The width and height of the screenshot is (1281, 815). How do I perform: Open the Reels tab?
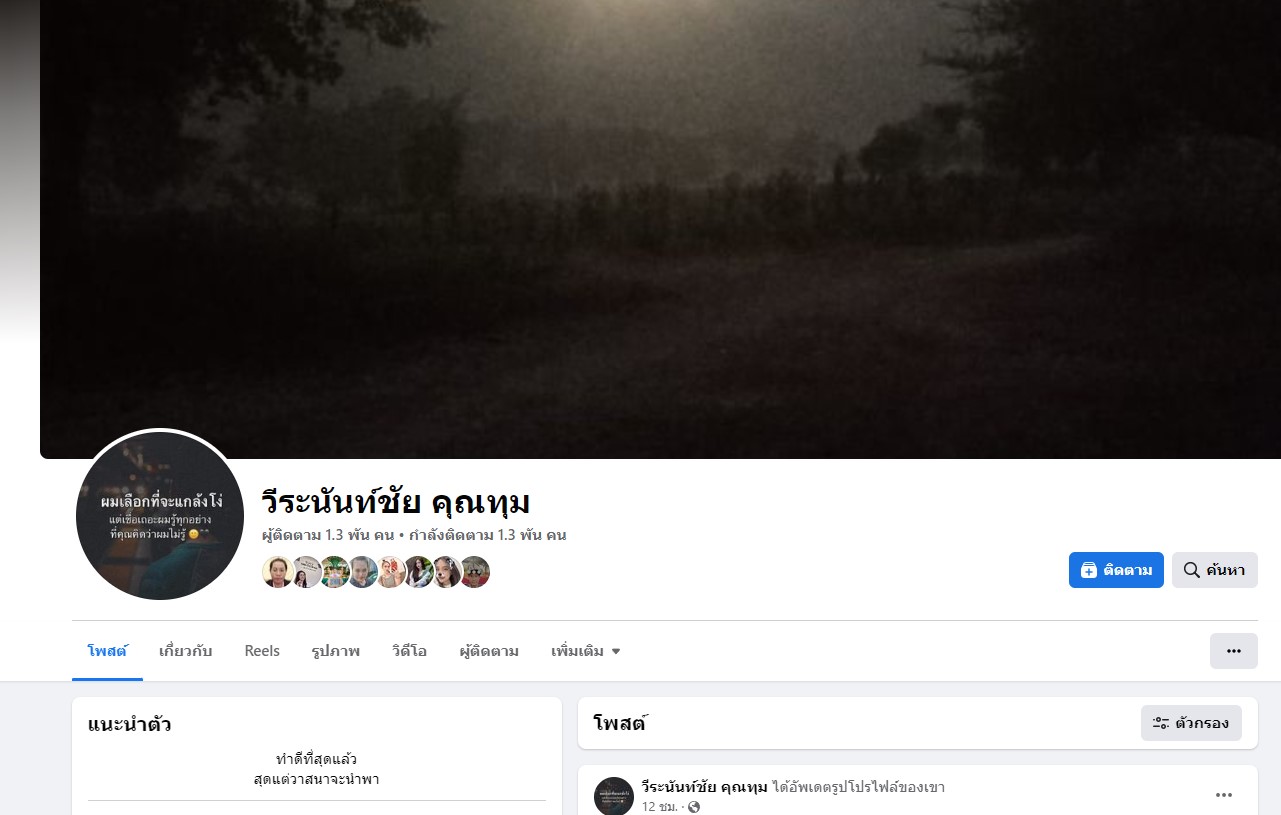point(262,651)
